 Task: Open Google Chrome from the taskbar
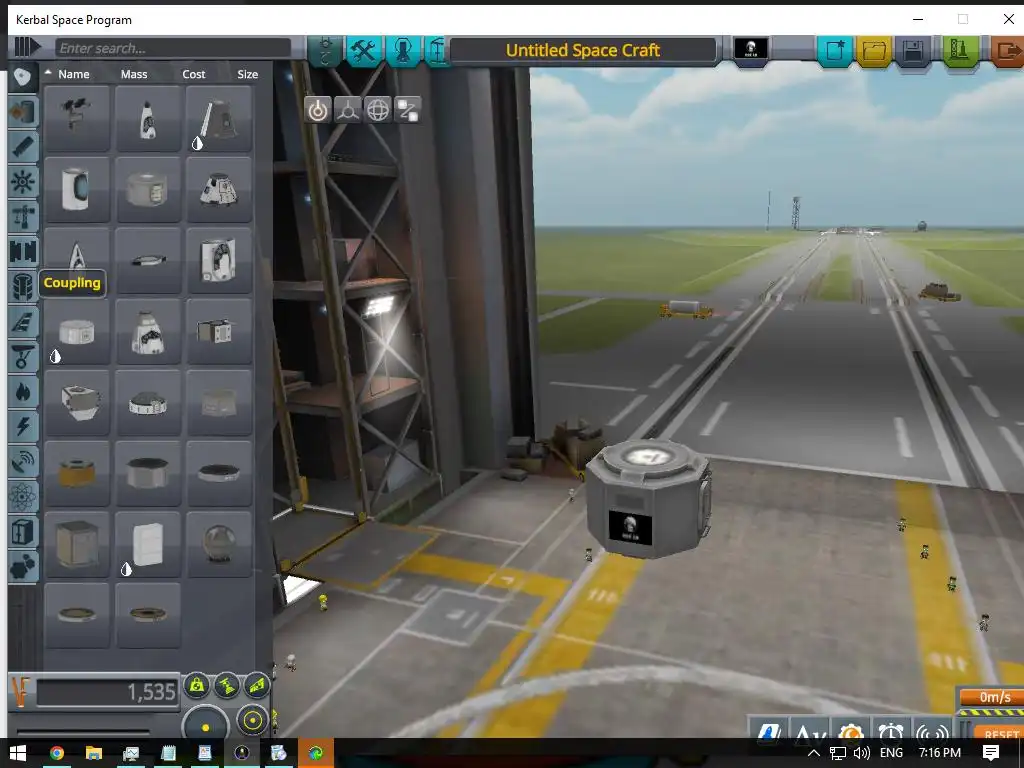point(57,753)
